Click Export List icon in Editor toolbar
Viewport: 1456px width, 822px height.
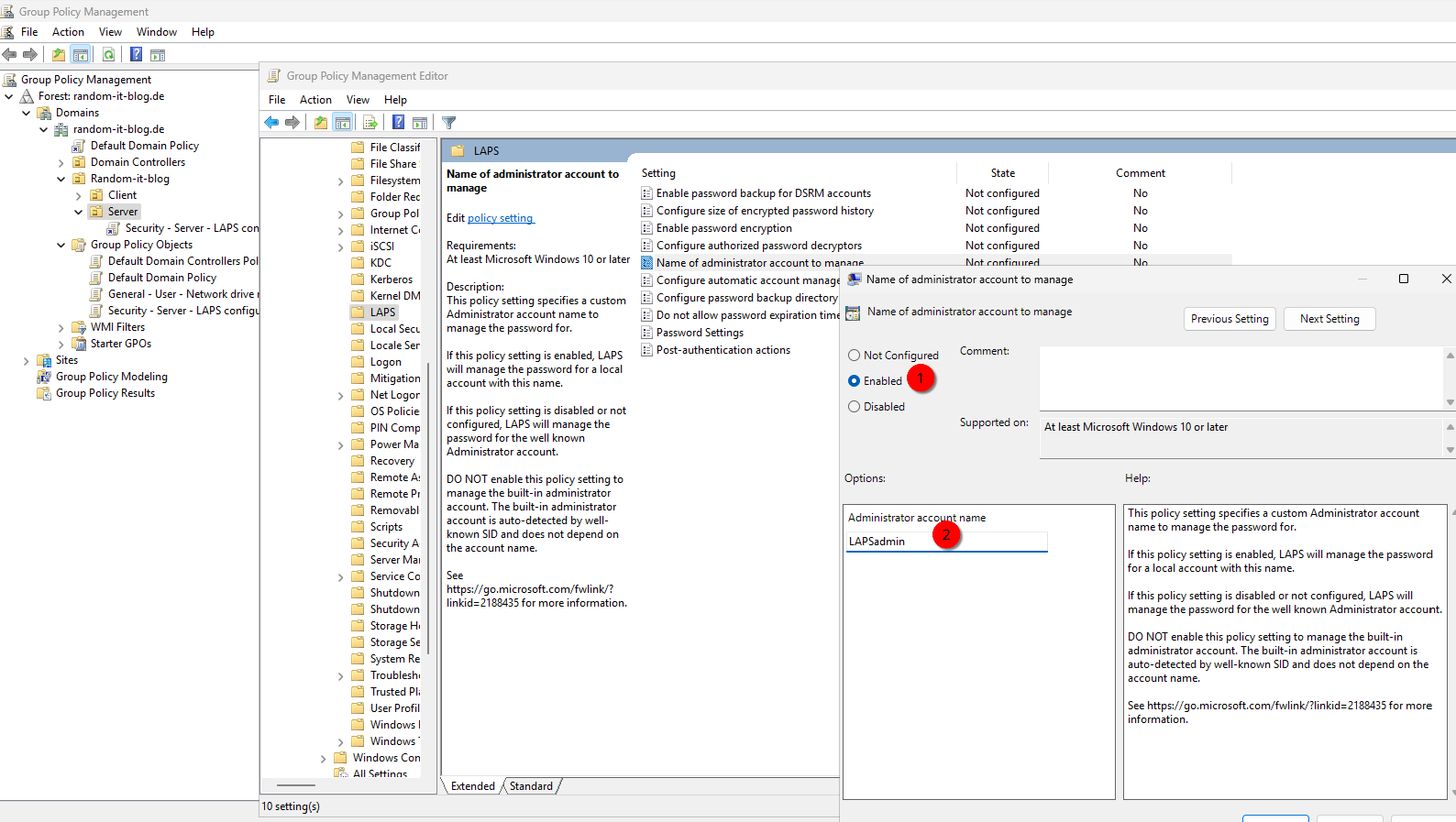(x=370, y=123)
